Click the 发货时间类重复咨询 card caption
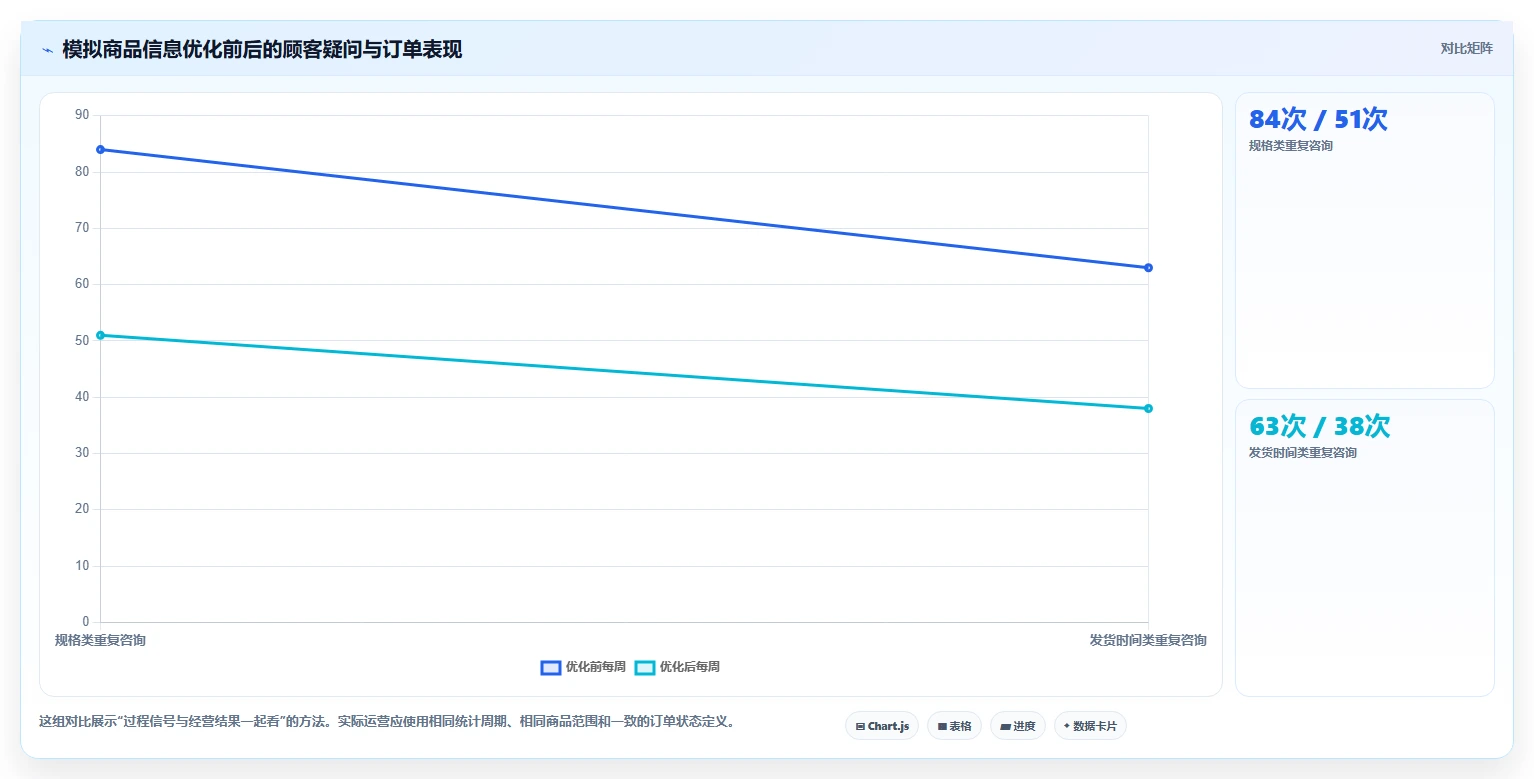1534x779 pixels. 1302,453
